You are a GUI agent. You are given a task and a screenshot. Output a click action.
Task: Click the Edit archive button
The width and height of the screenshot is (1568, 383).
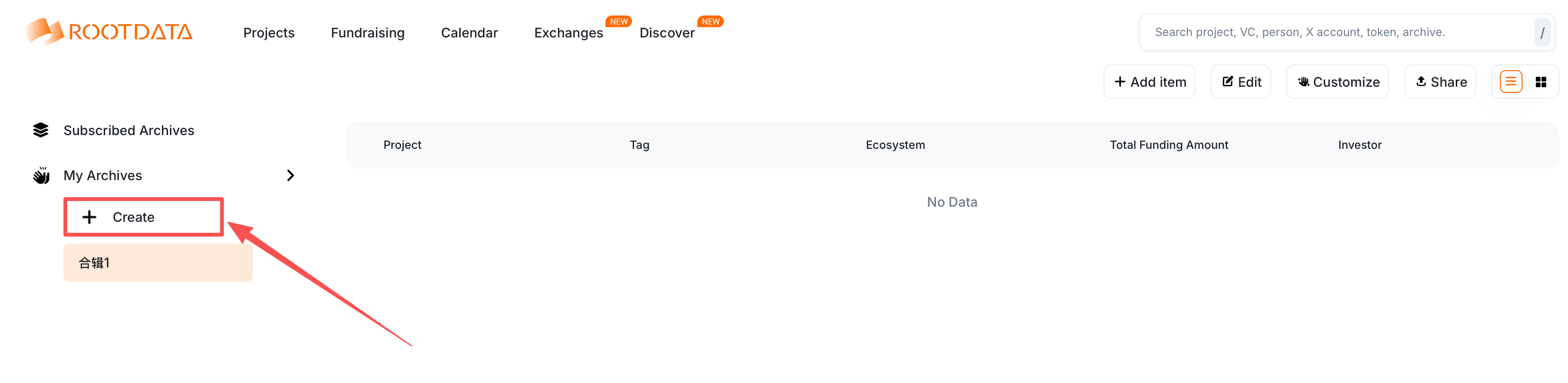[1240, 82]
